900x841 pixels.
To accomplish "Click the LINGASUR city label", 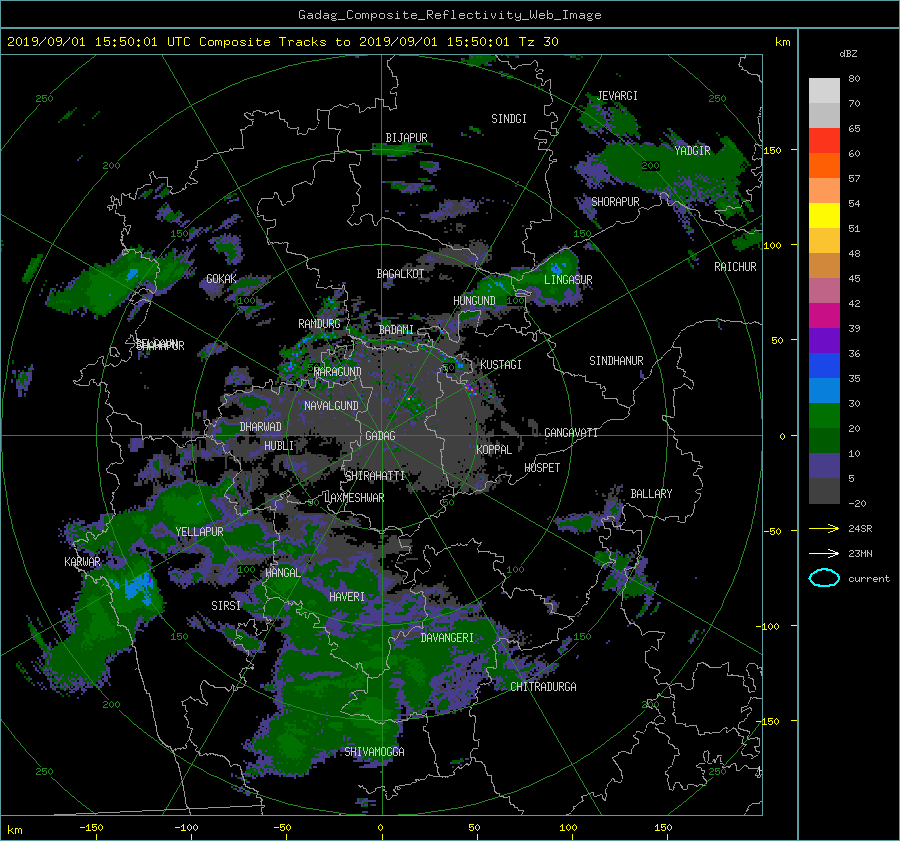I will pyautogui.click(x=568, y=280).
